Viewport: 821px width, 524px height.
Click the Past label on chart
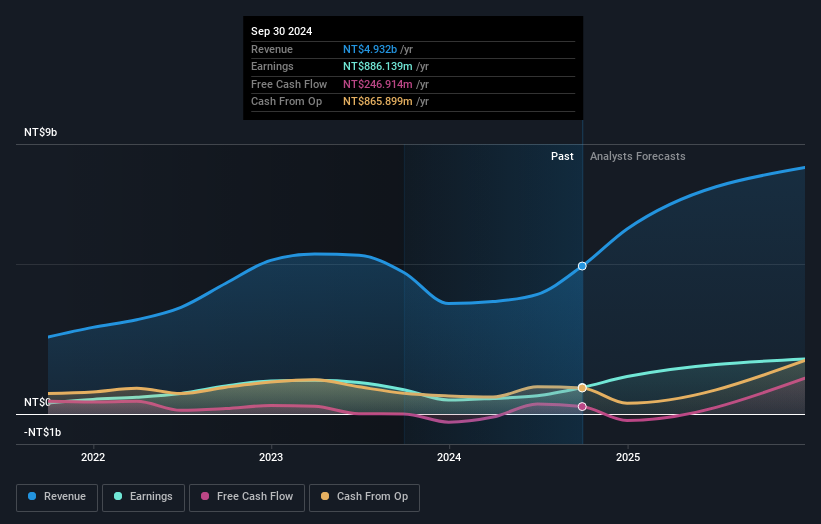click(x=562, y=156)
